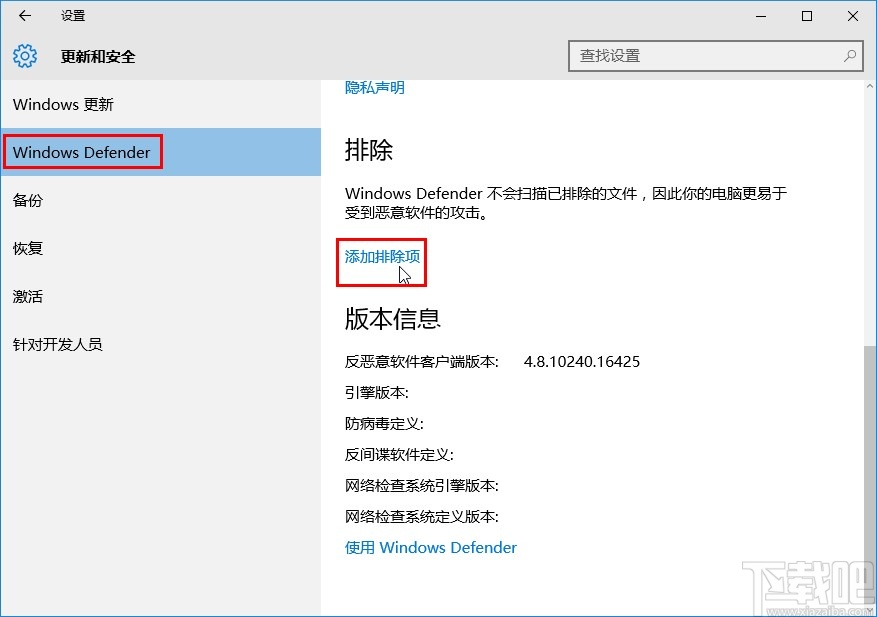Open the 激活 section
The height and width of the screenshot is (617, 877).
click(x=27, y=296)
